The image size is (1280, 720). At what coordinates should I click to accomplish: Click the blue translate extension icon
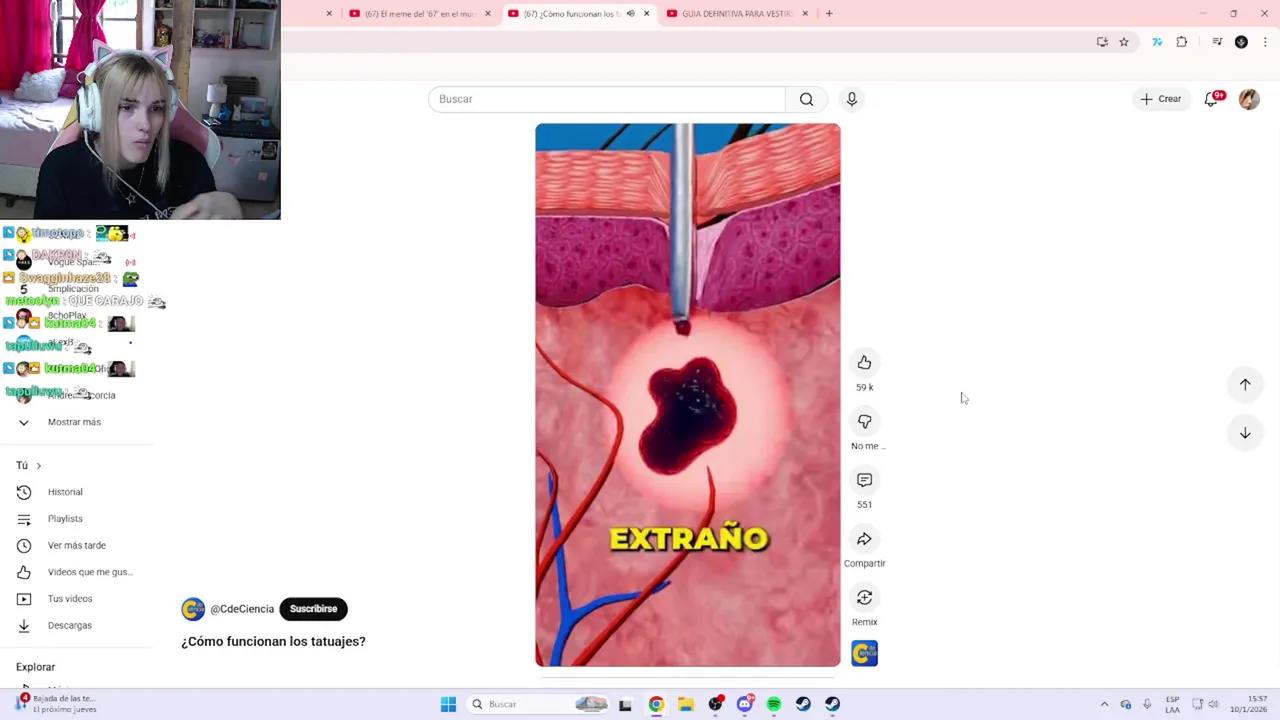[1157, 42]
